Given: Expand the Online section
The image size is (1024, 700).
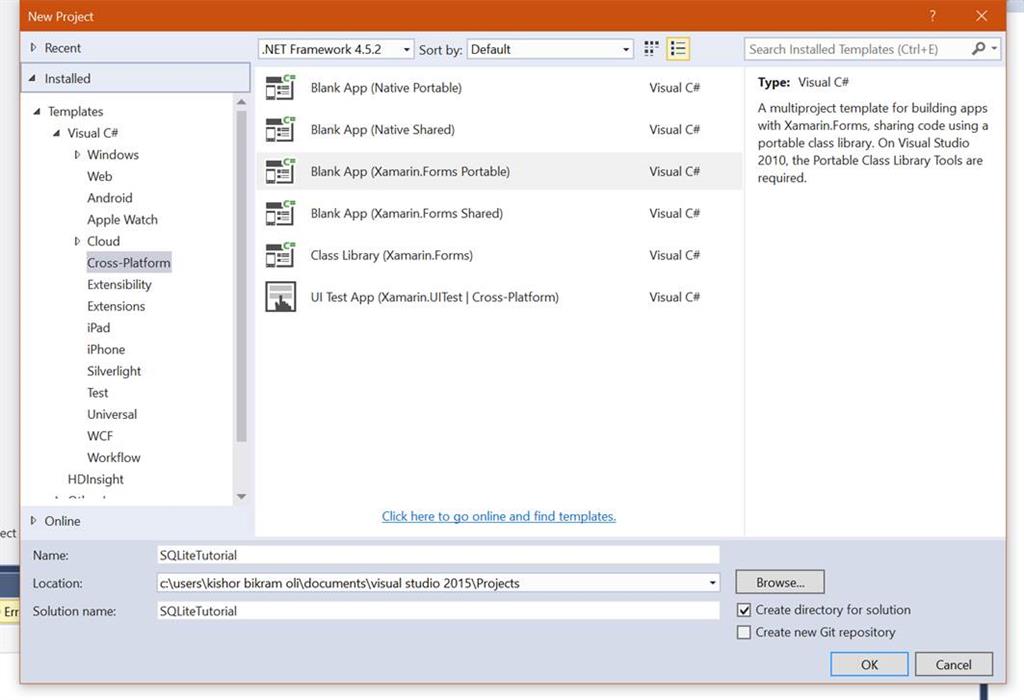Looking at the screenshot, I should pos(33,520).
